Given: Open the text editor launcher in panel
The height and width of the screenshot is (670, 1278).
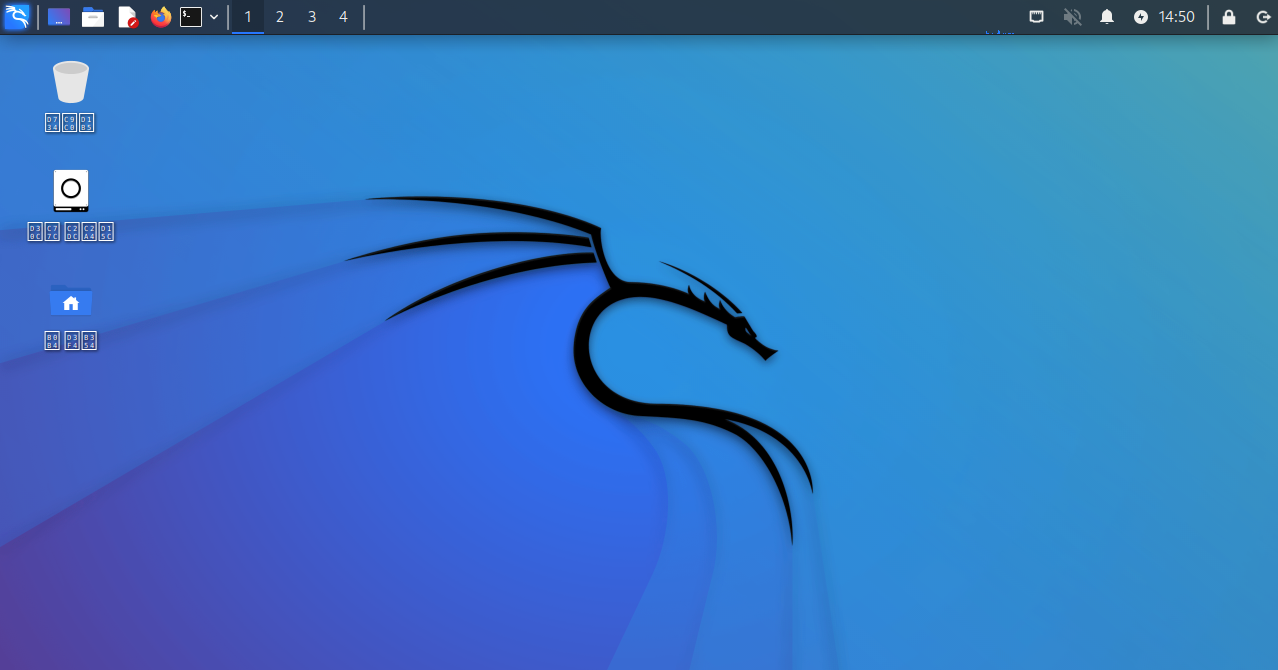Looking at the screenshot, I should (x=127, y=17).
